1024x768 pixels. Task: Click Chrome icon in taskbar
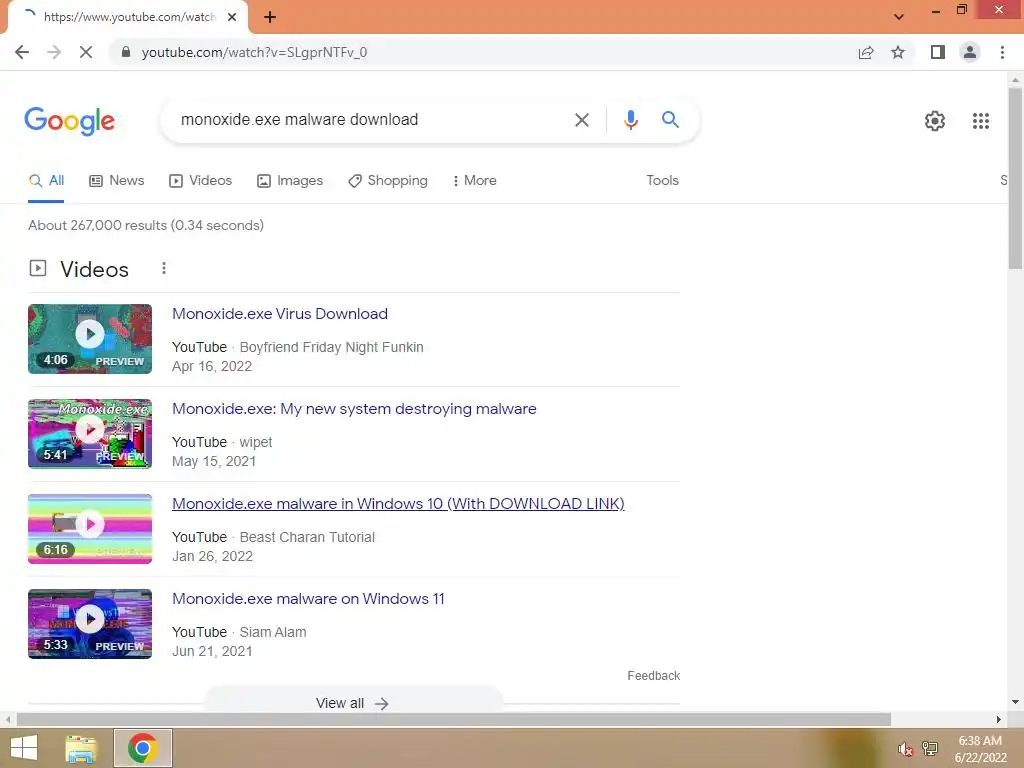pos(142,748)
